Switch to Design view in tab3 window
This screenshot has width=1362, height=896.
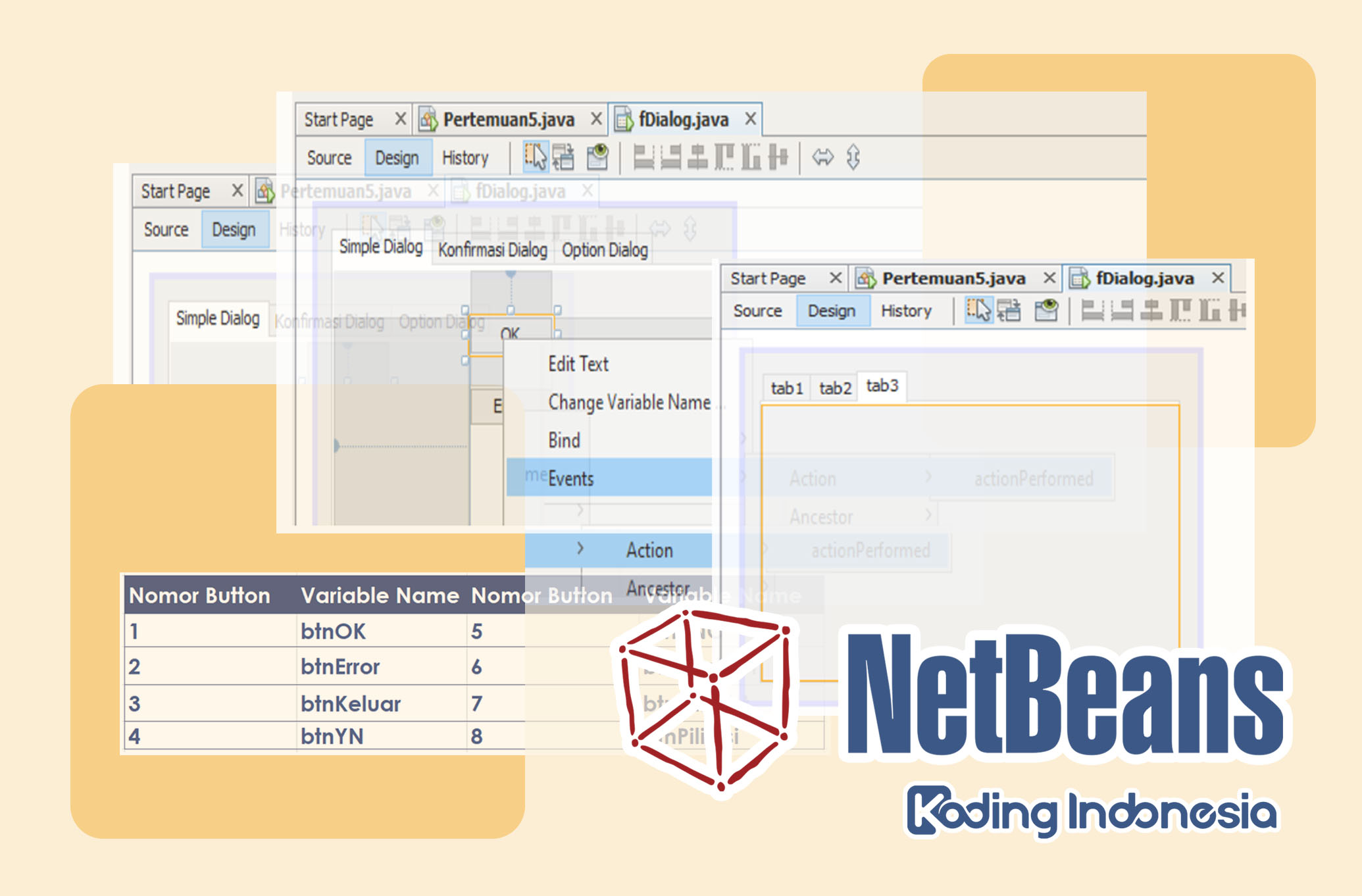coord(832,311)
